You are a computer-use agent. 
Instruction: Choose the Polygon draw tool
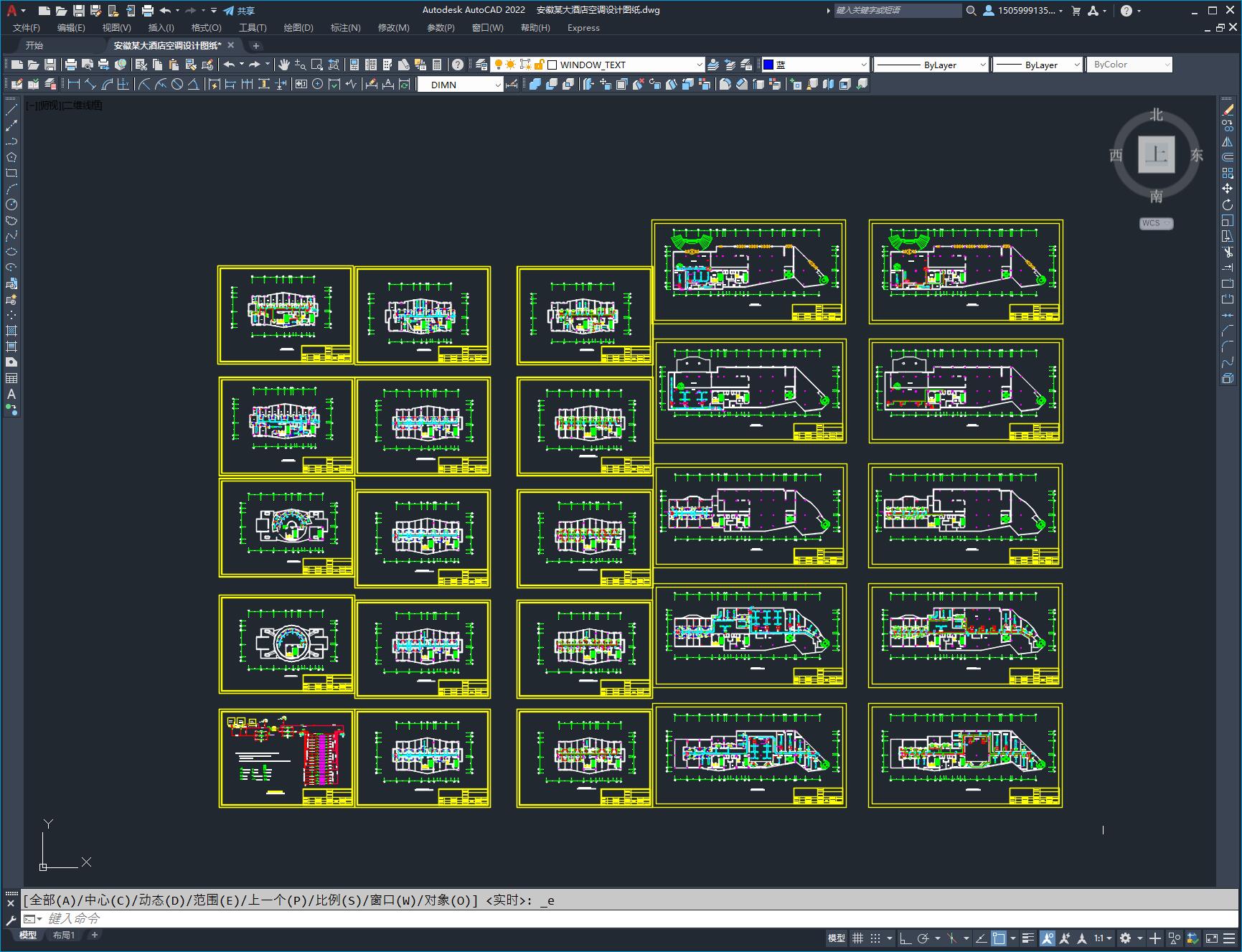(11, 157)
